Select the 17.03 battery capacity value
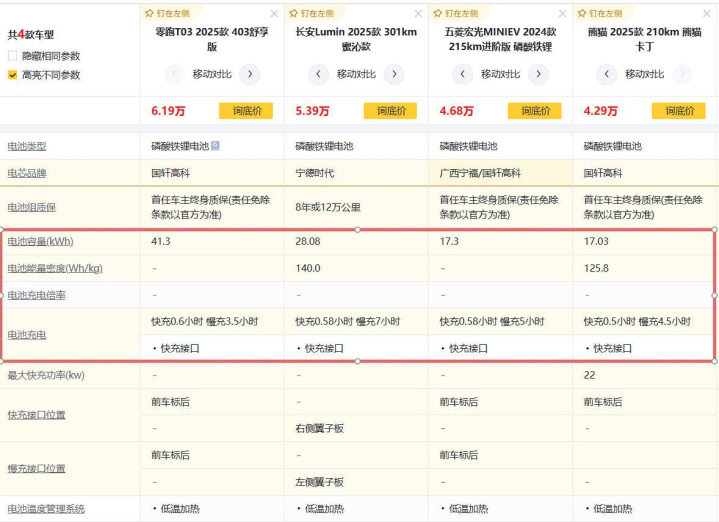Screen dimensions: 719x522 (x=596, y=241)
